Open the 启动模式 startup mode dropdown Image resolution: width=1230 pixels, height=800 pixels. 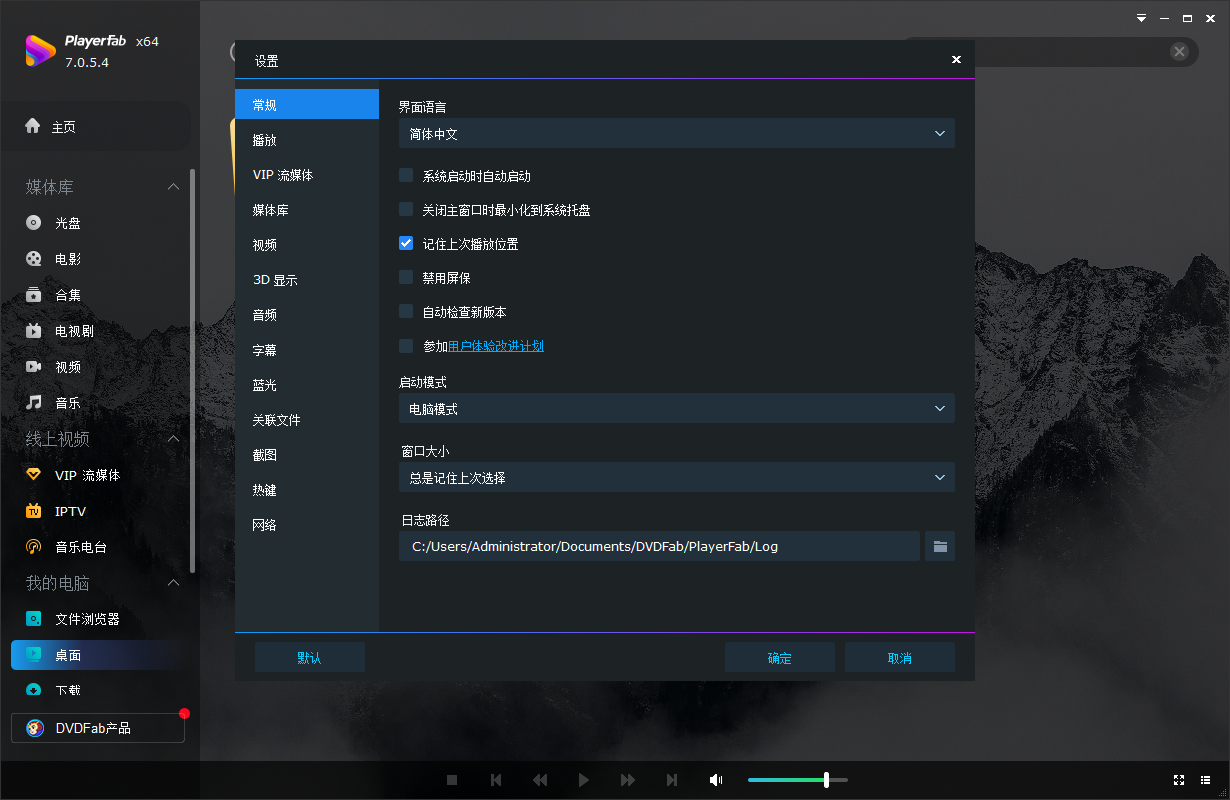point(677,408)
